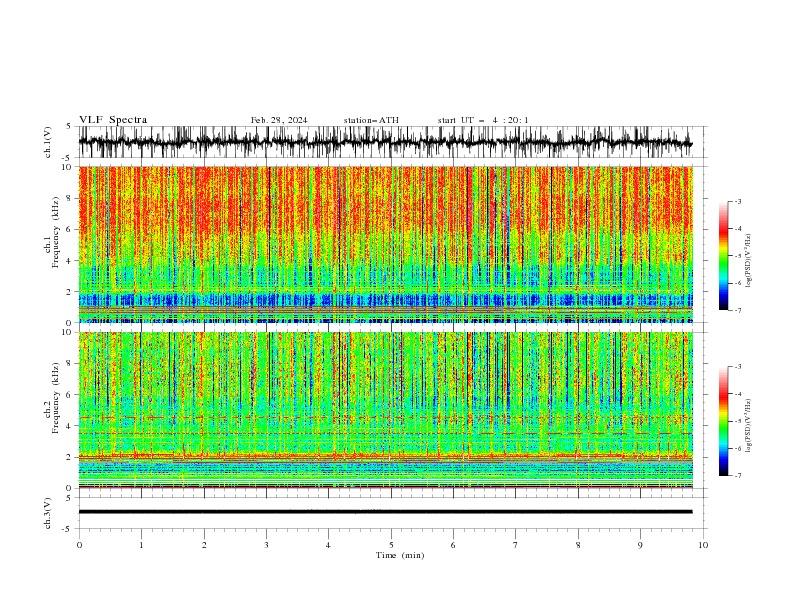Click time axis tick label "2"
The width and height of the screenshot is (792, 612).
[204, 545]
